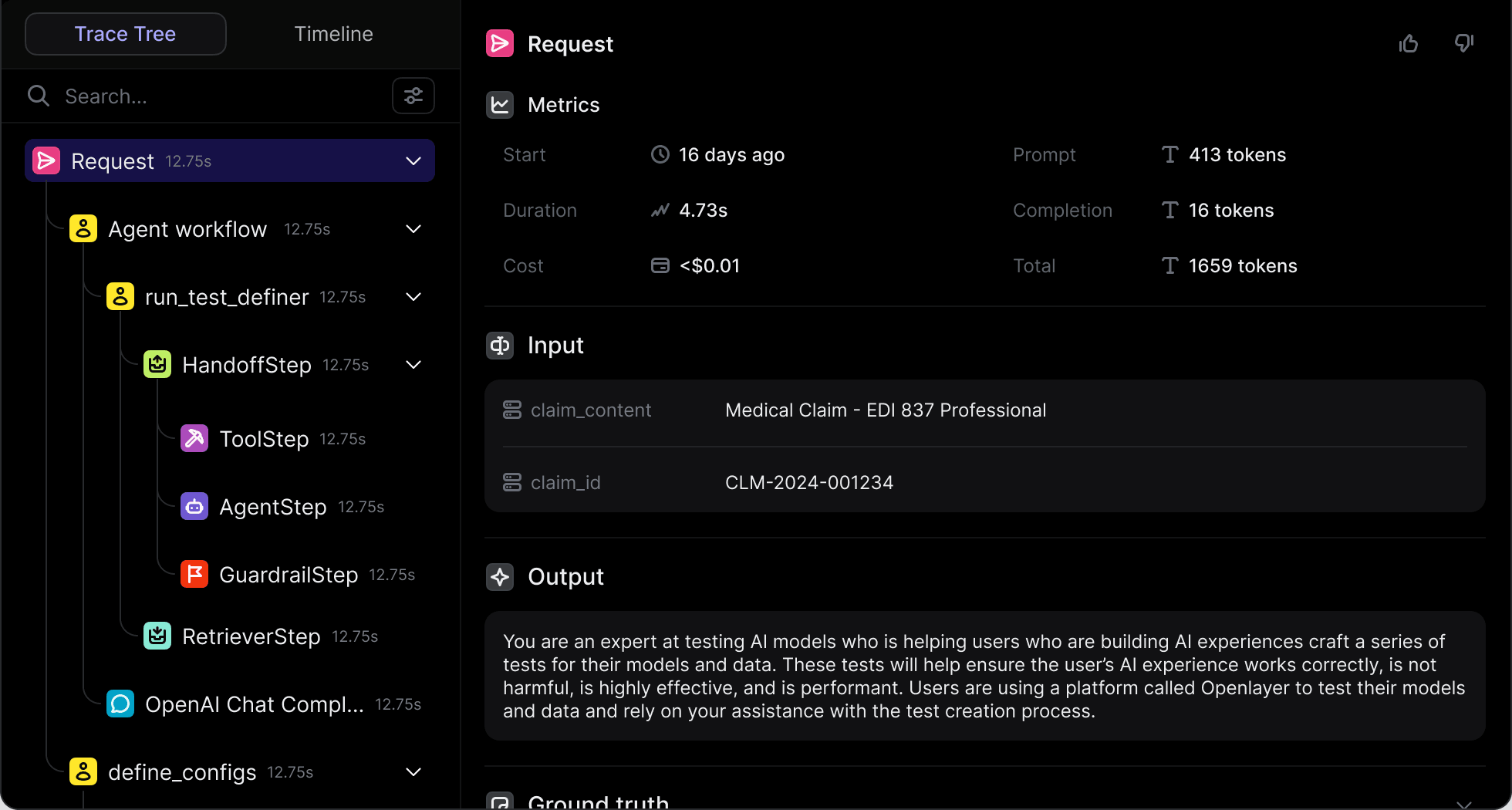Screen dimensions: 1512x810
Task: Switch to the Timeline tab
Action: tap(333, 34)
